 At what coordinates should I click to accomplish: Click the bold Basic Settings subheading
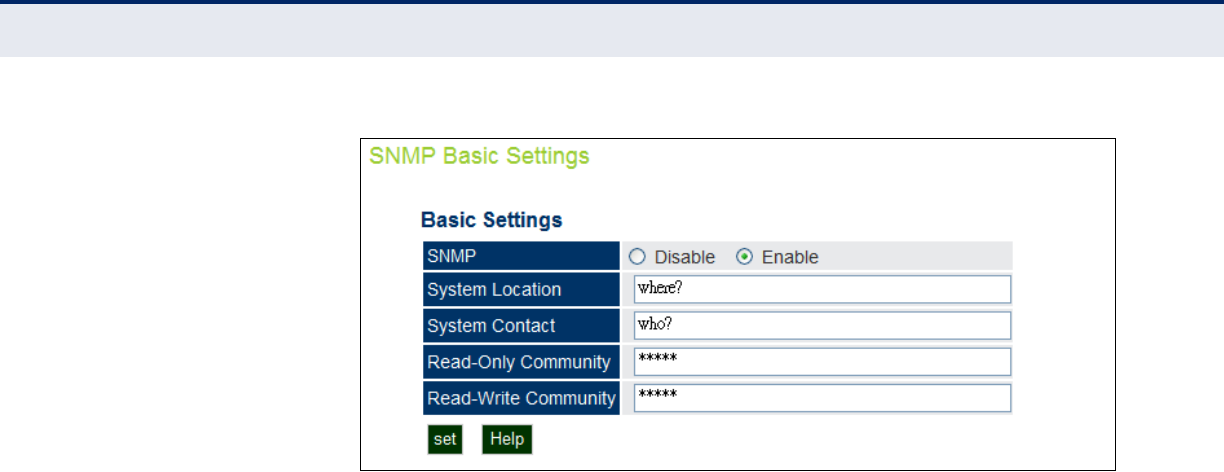491,219
